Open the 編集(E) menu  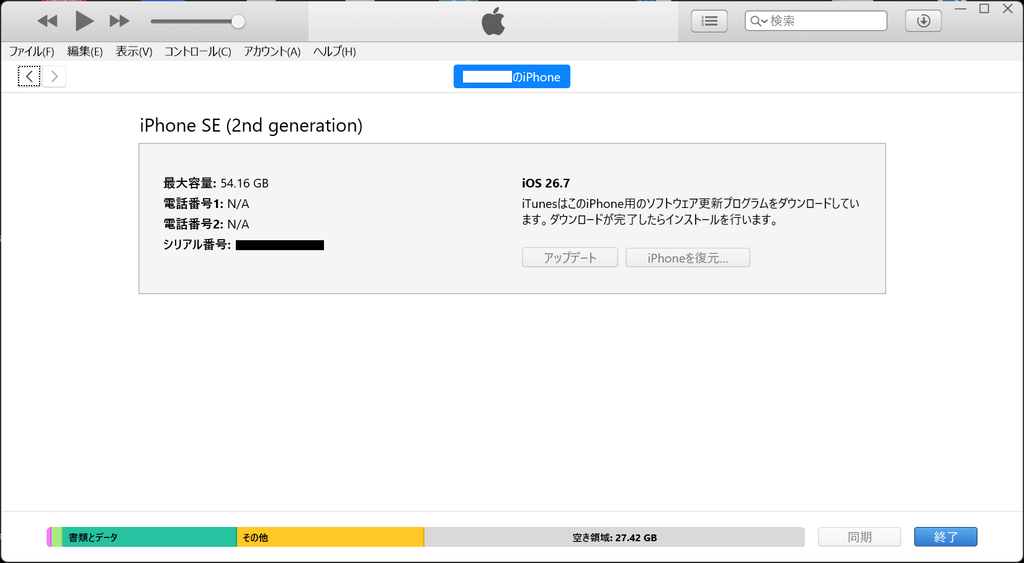click(x=85, y=52)
